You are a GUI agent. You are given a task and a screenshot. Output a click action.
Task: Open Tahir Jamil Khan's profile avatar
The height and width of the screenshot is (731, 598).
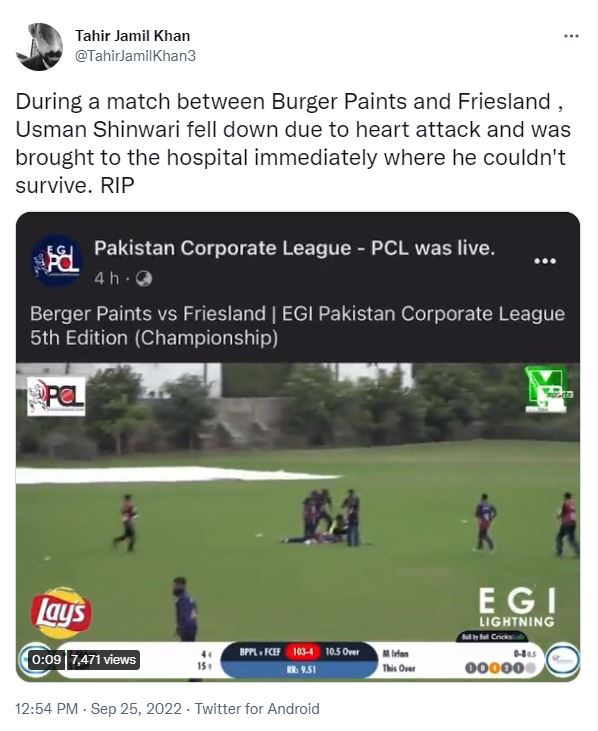39,47
